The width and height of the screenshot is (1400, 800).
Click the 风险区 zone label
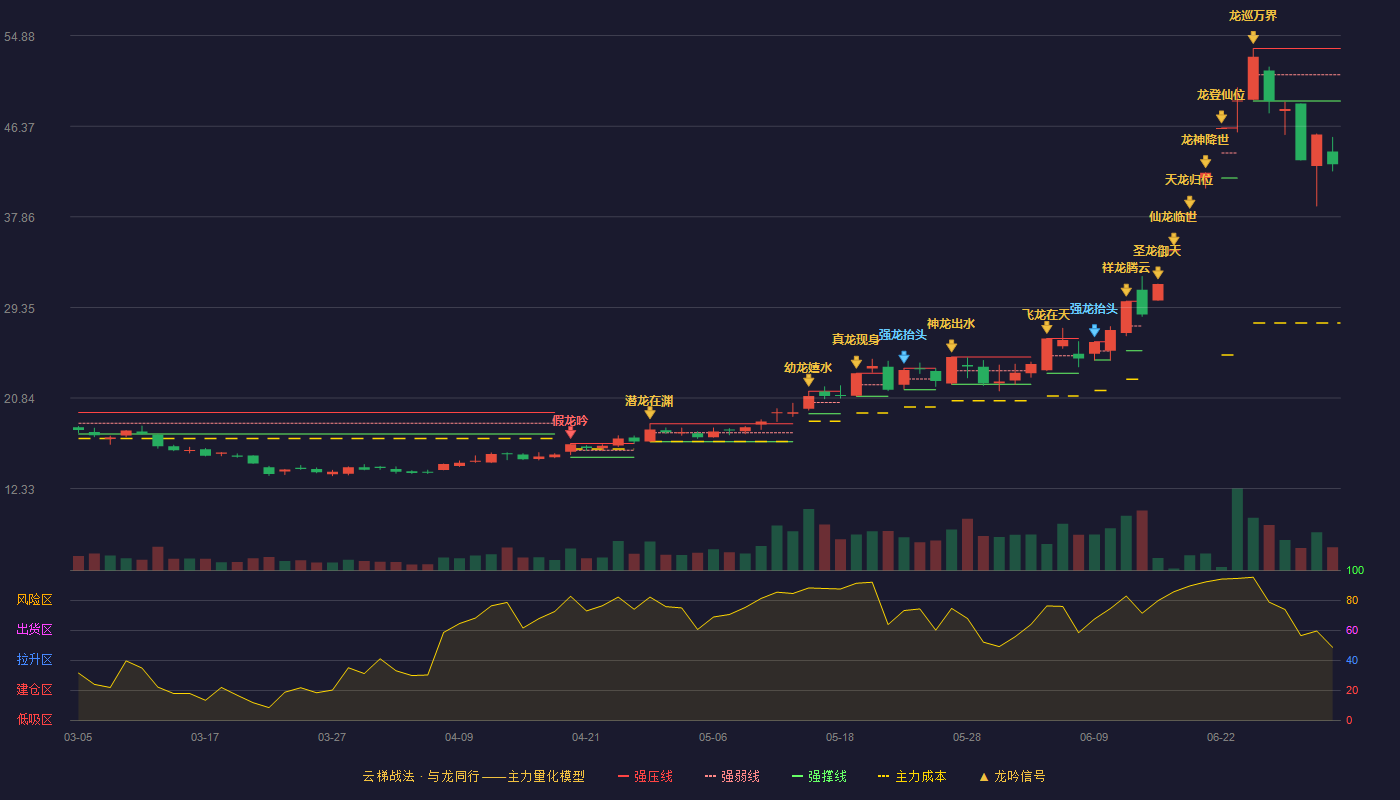[35, 600]
